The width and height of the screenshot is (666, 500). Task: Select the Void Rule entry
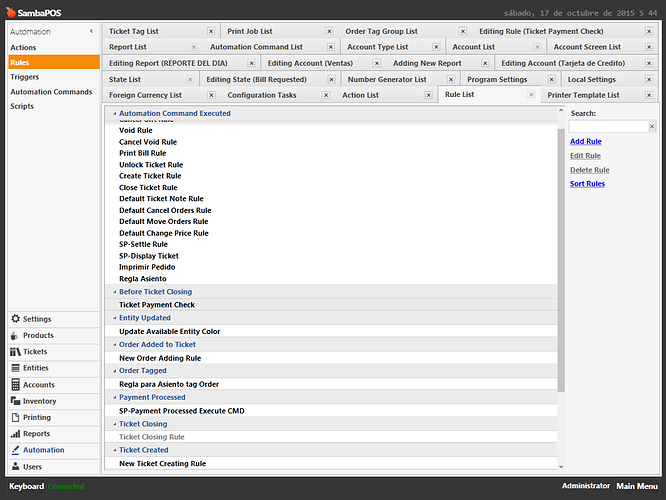point(331,130)
